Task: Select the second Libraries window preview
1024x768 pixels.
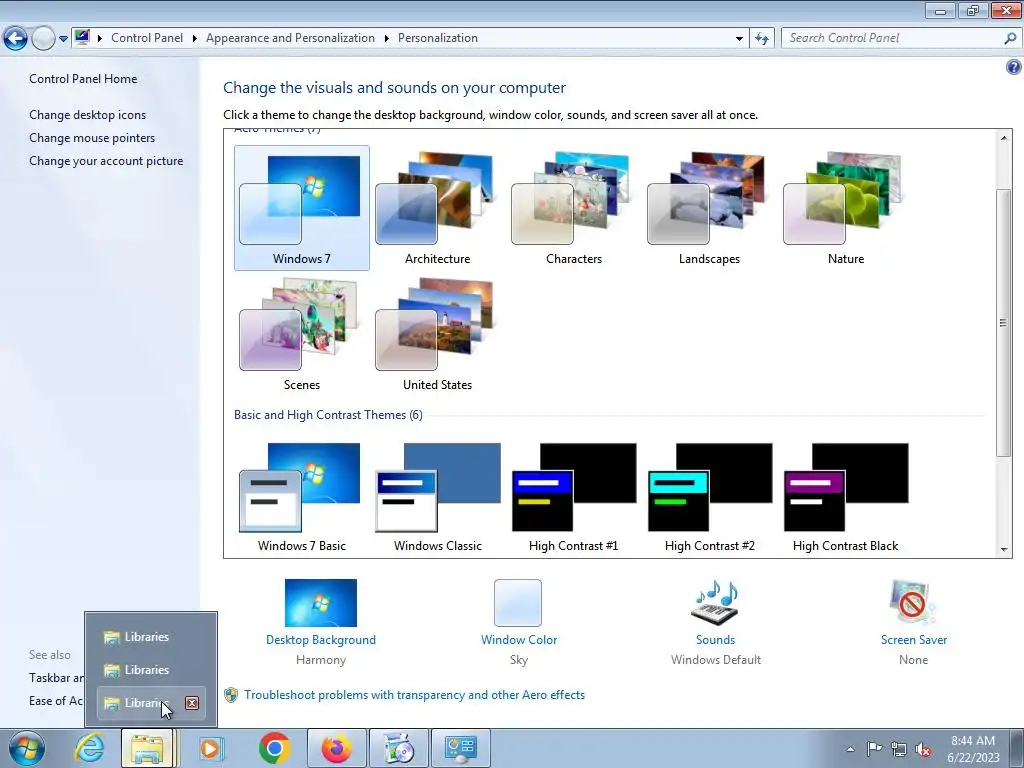Action: (x=151, y=670)
